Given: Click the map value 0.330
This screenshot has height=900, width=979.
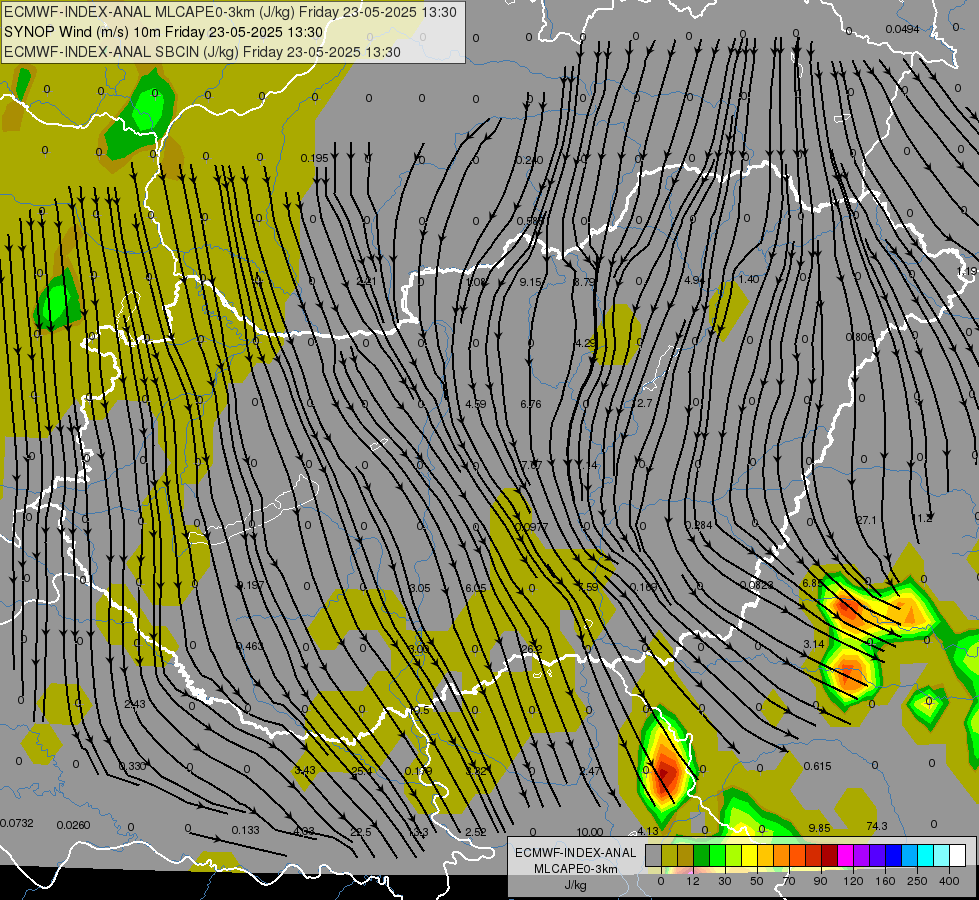Looking at the screenshot, I should [132, 766].
